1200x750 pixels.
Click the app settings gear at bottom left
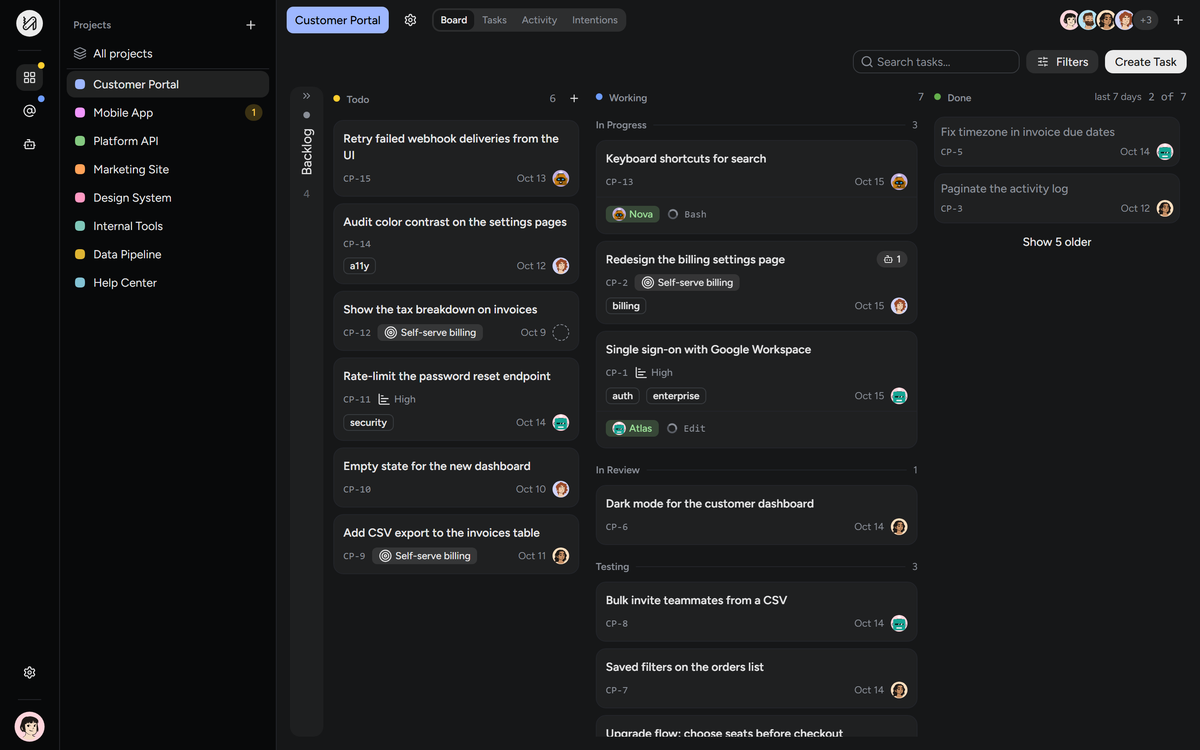click(29, 673)
